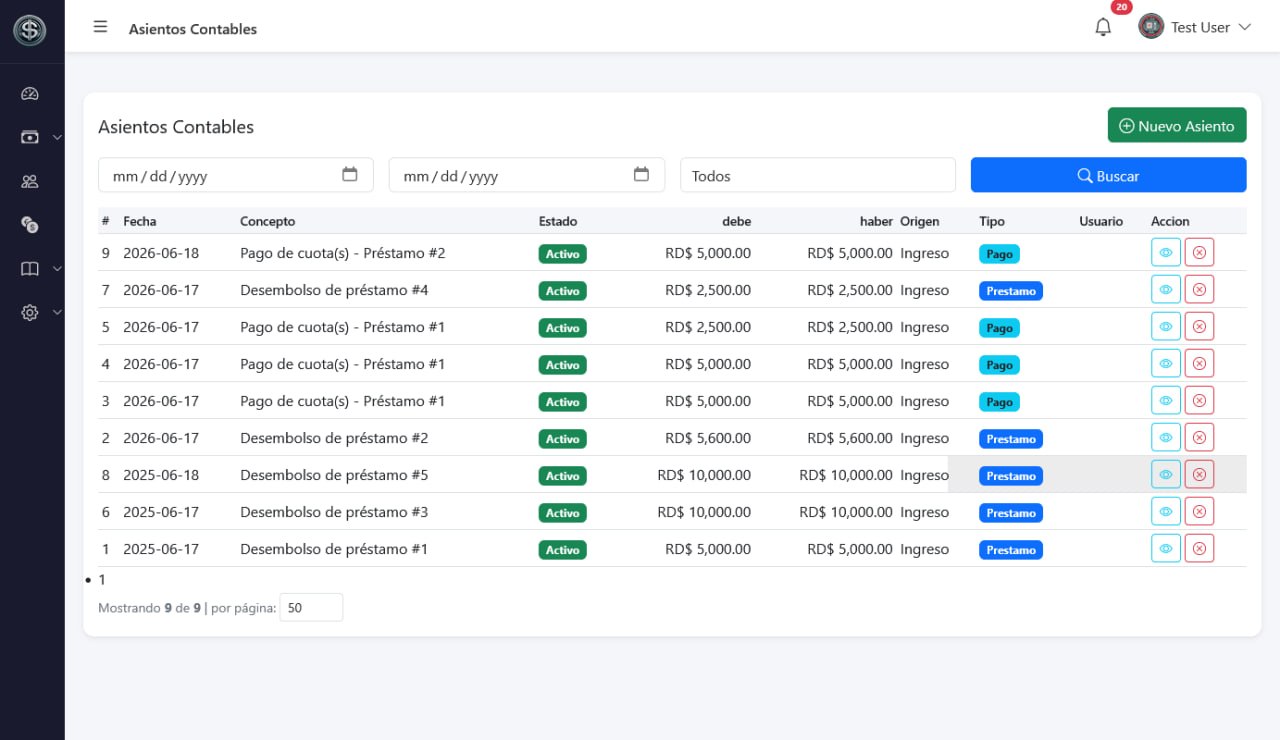The width and height of the screenshot is (1280, 740).
Task: Cancel entry 3 with red X
Action: pos(1199,401)
